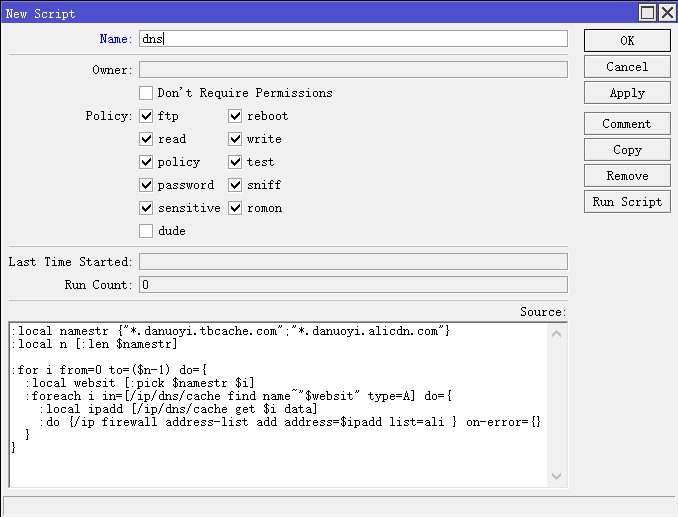Run the script now
This screenshot has height=517, width=678.
click(627, 202)
